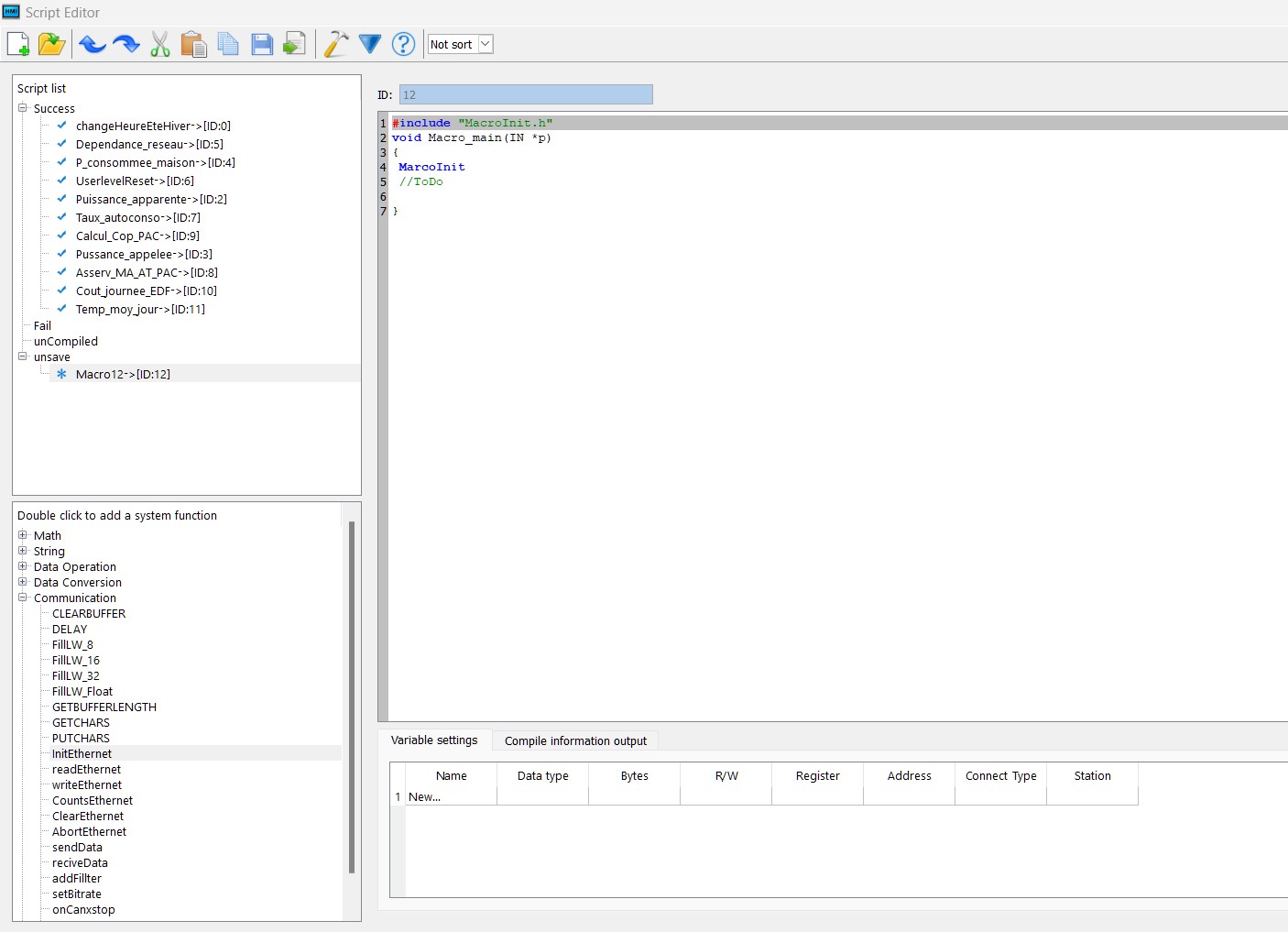Select the unsaved Macro12 script

[x=123, y=374]
